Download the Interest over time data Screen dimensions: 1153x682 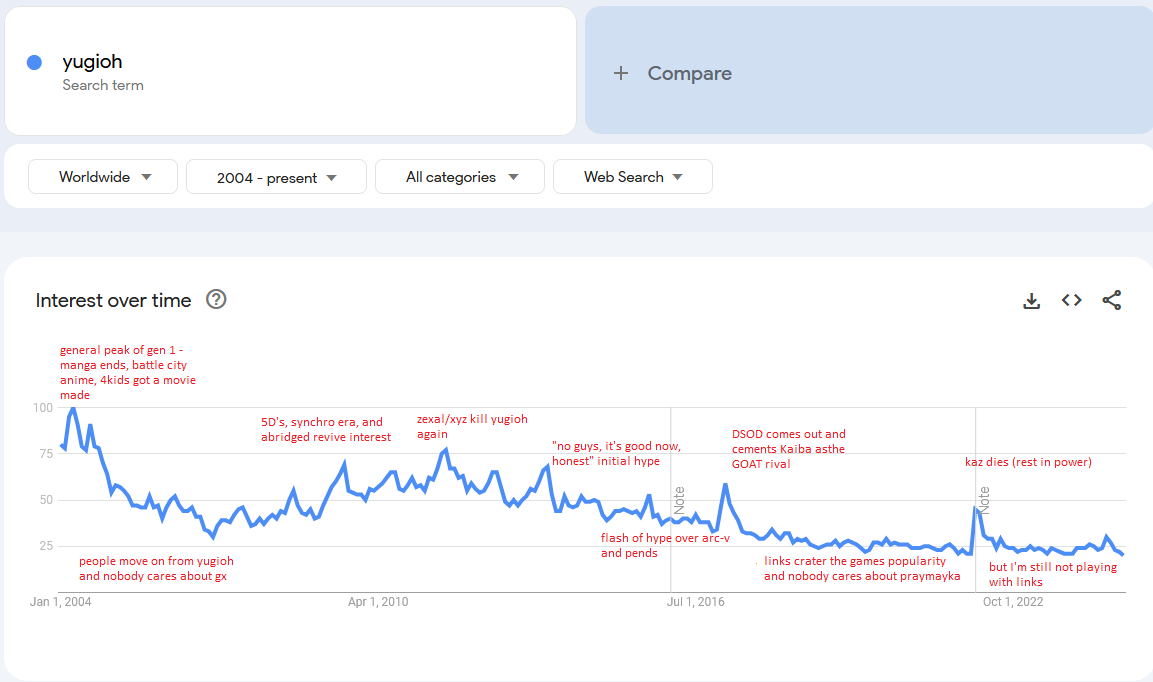pos(1032,300)
